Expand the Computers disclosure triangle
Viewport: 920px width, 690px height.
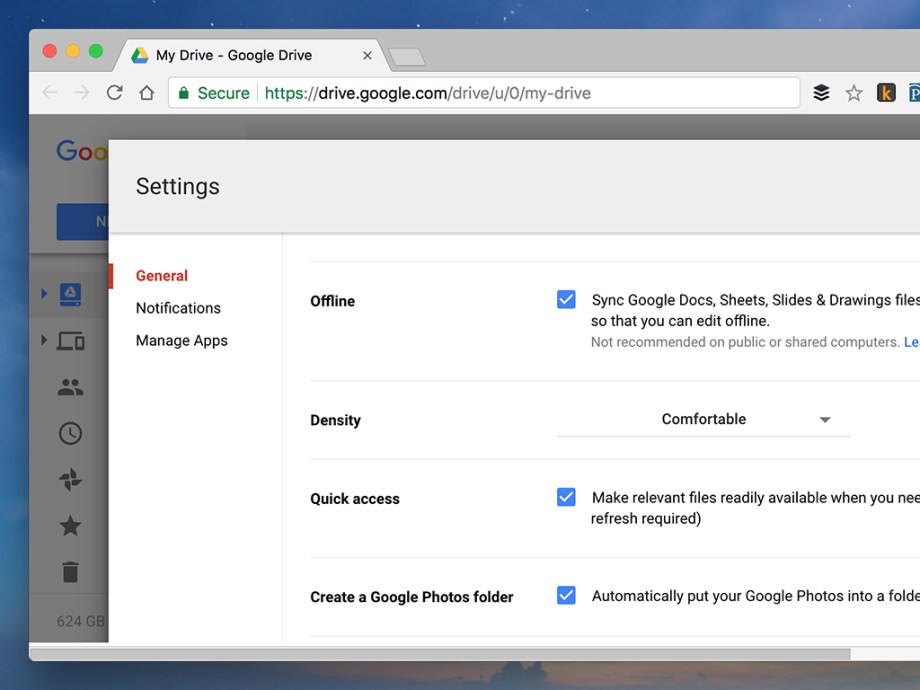tap(43, 341)
